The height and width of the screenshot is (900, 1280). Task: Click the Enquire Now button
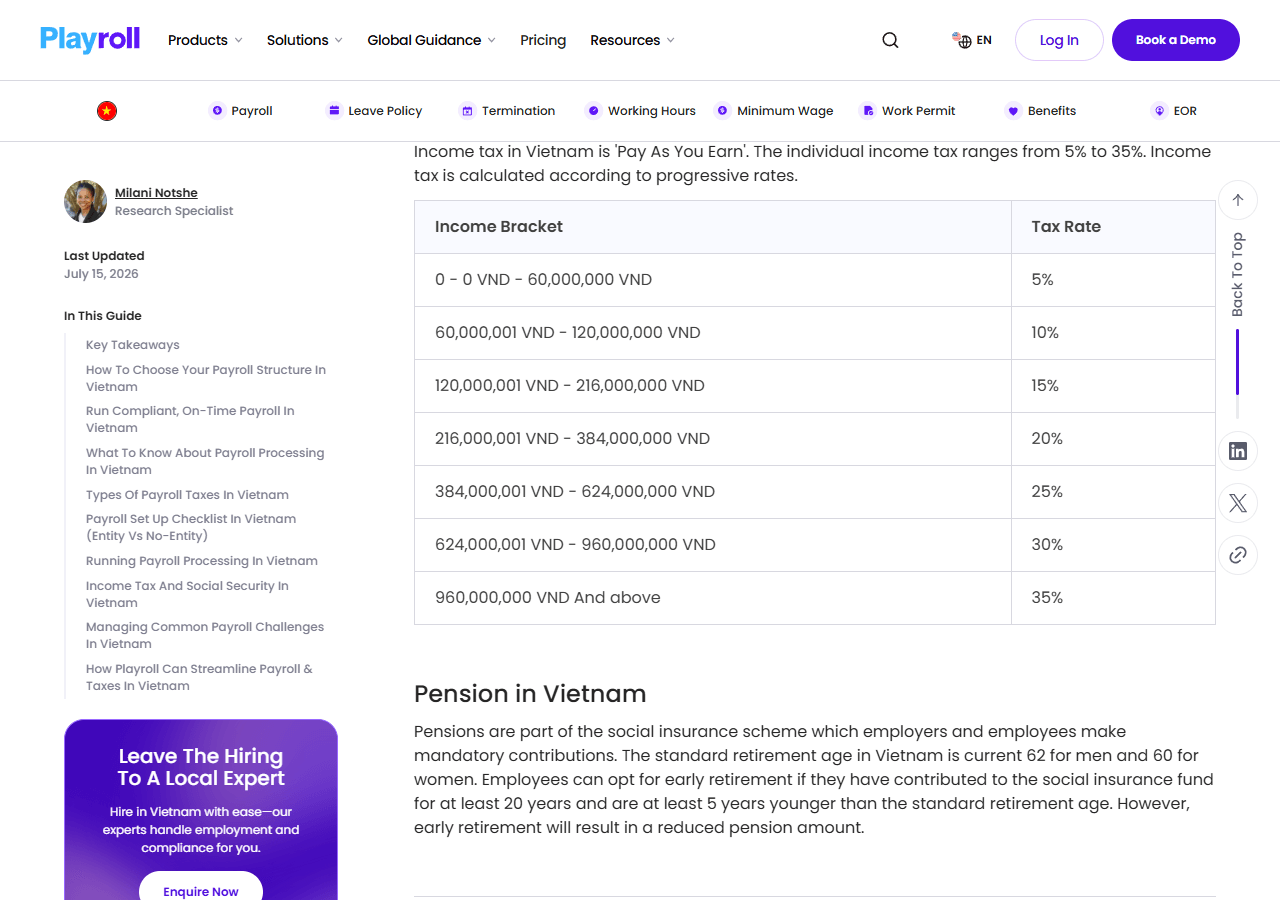point(201,891)
